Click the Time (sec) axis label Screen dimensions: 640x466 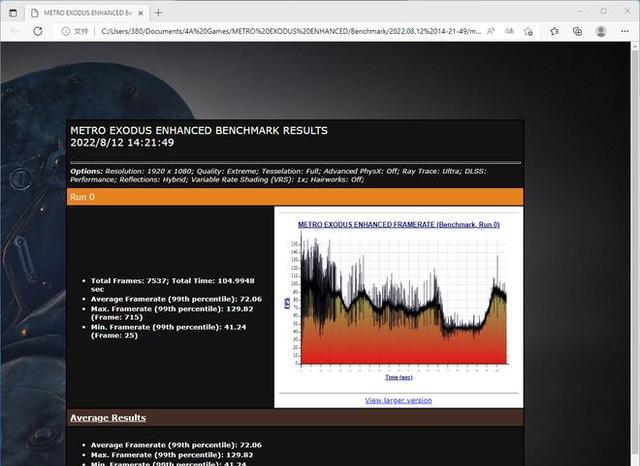[x=399, y=377]
